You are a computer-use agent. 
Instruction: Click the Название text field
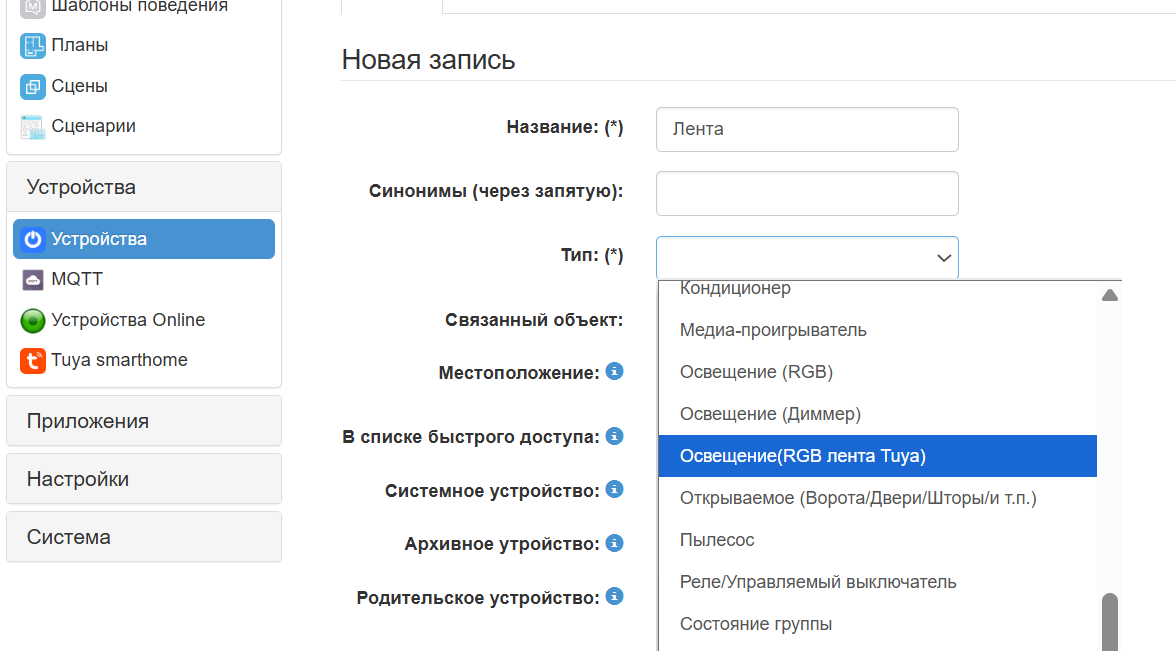point(807,129)
